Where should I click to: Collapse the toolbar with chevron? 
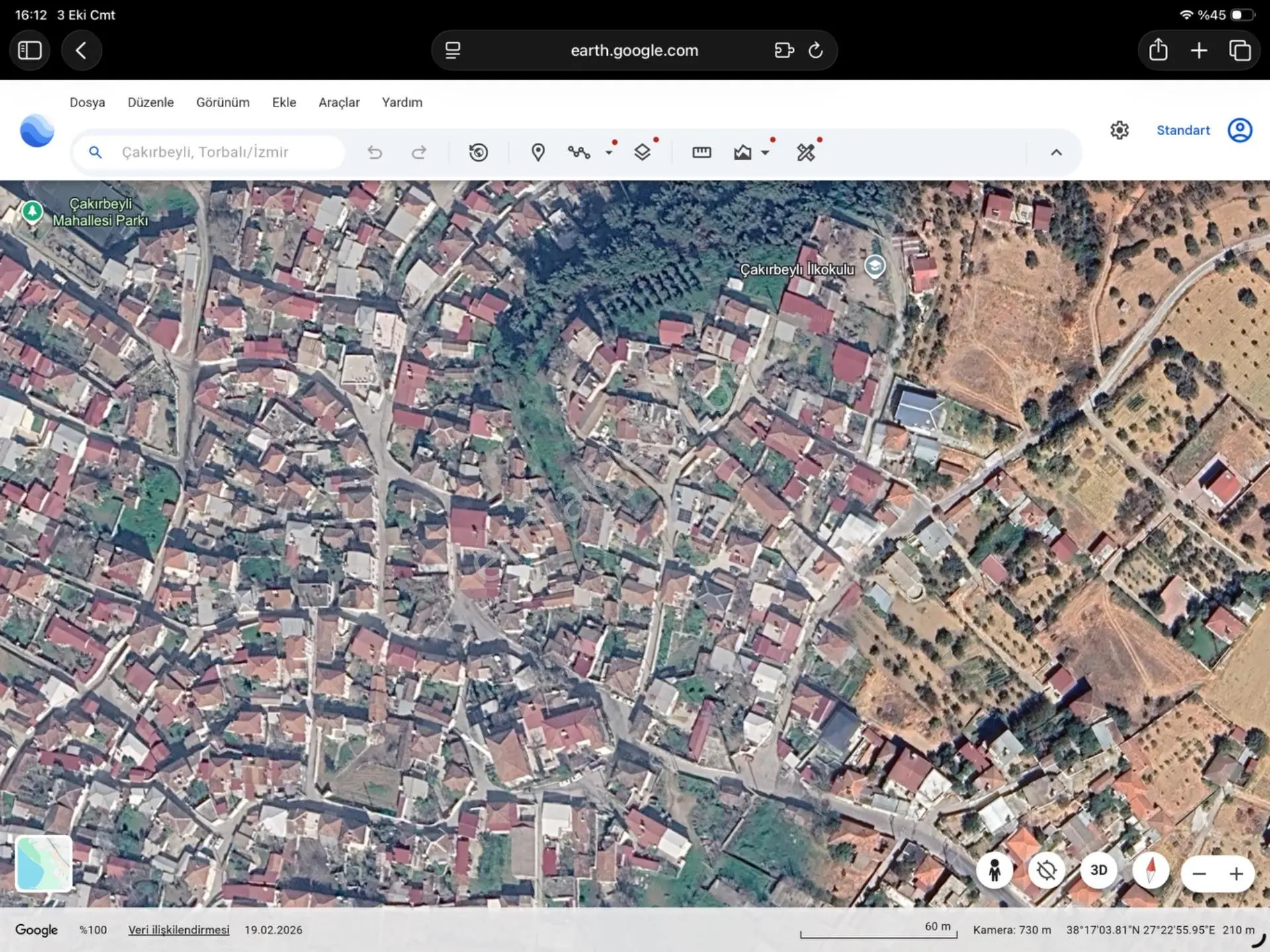pos(1056,153)
